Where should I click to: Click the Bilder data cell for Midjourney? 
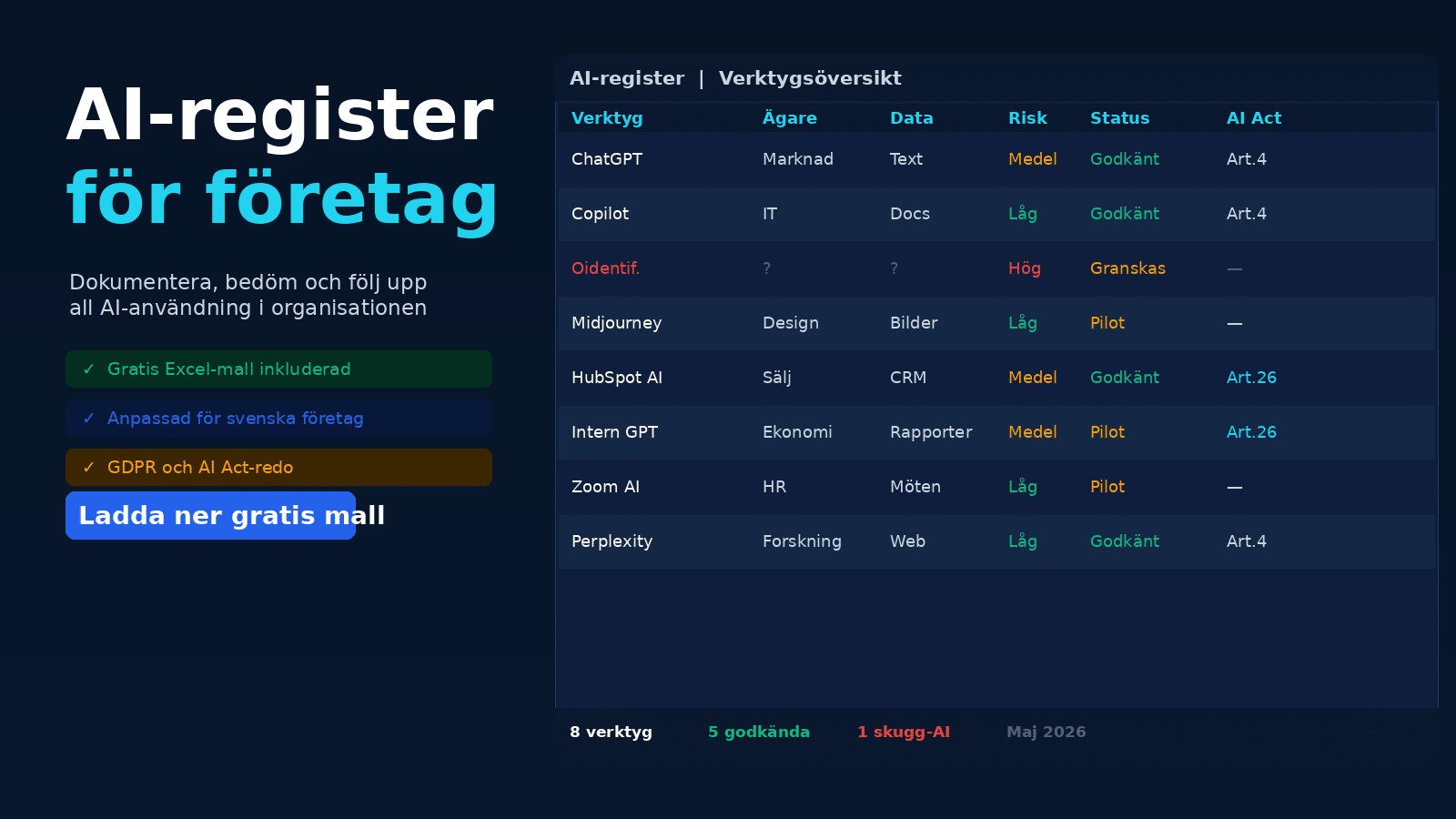914,323
